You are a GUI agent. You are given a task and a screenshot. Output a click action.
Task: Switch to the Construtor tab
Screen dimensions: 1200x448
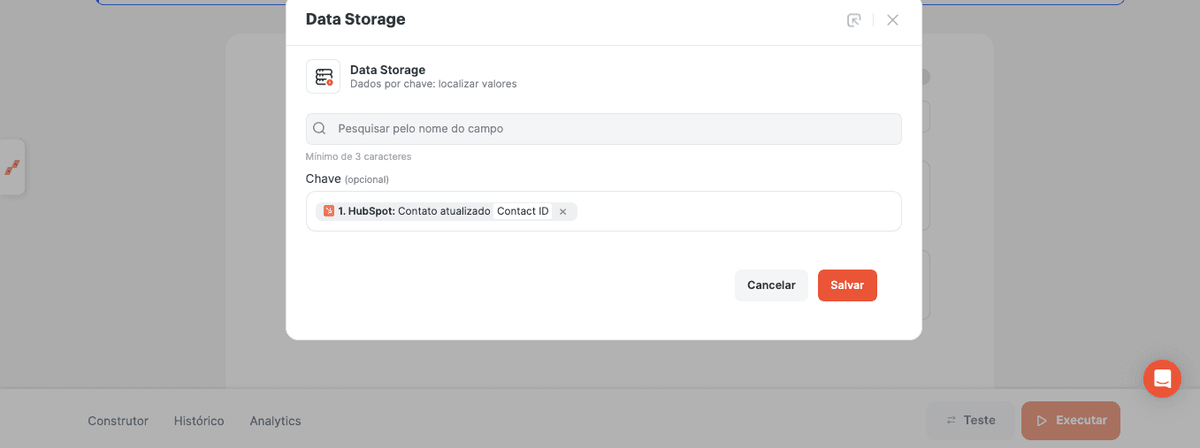point(118,421)
